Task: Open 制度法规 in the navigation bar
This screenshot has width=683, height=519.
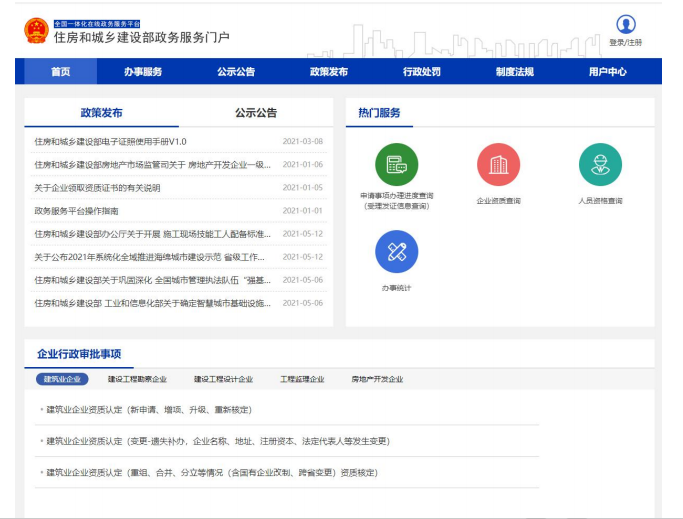Action: click(x=514, y=72)
